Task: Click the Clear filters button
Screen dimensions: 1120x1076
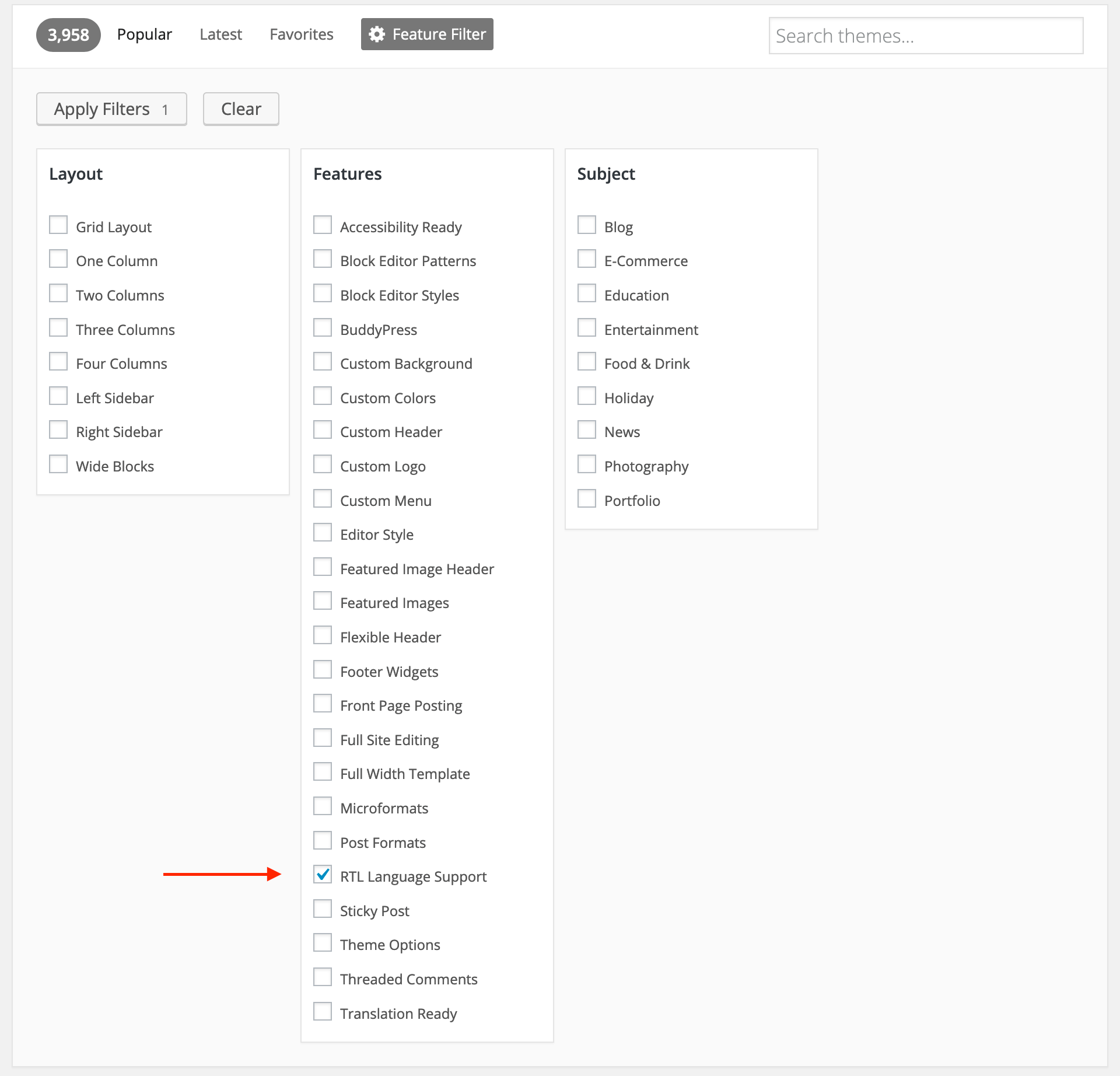Action: pos(241,109)
